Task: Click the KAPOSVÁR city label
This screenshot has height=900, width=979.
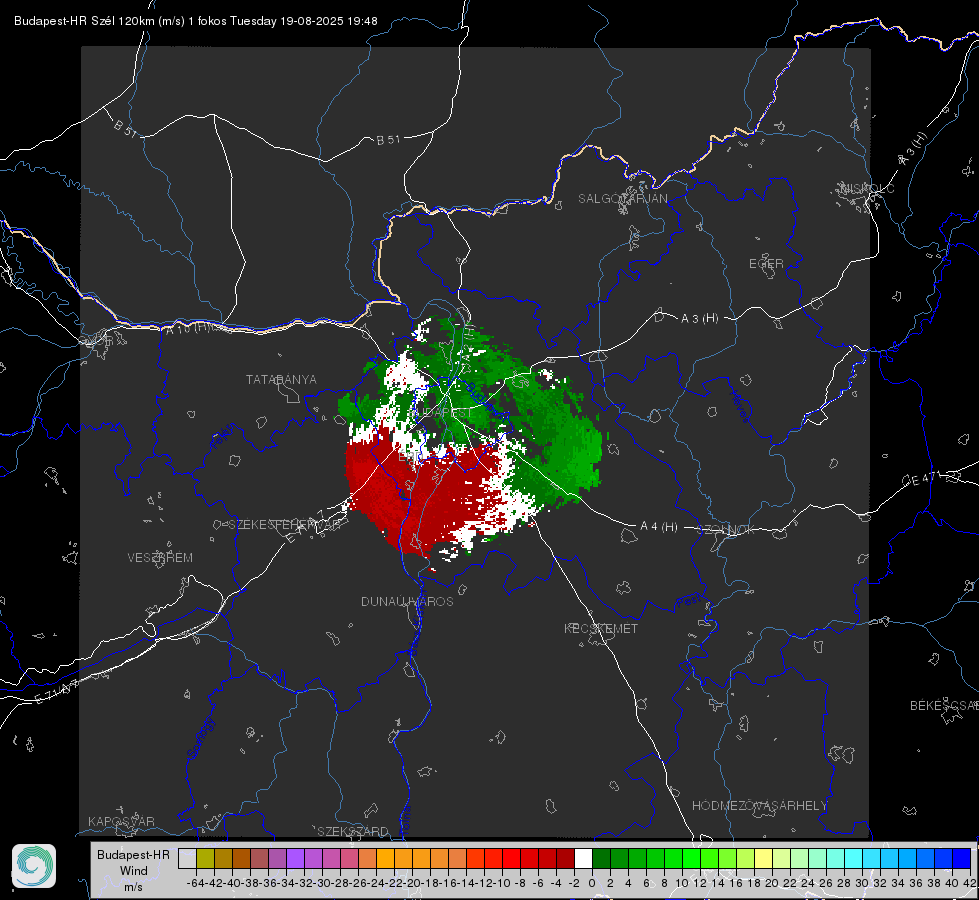Action: tap(121, 821)
